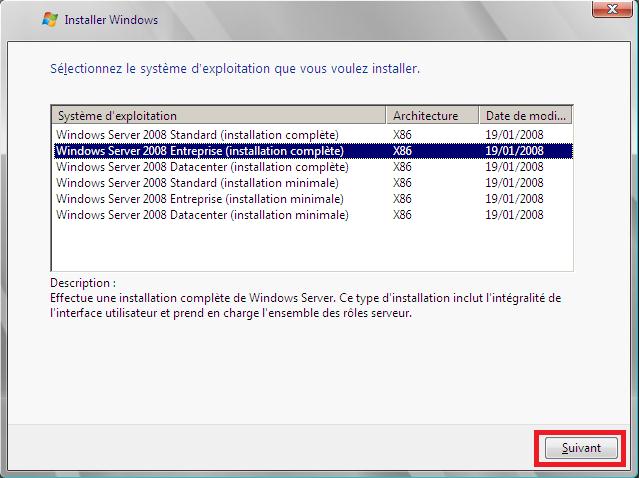
Task: Select Windows Server 2008 Entreprise (installation complète)
Action: click(x=313, y=151)
